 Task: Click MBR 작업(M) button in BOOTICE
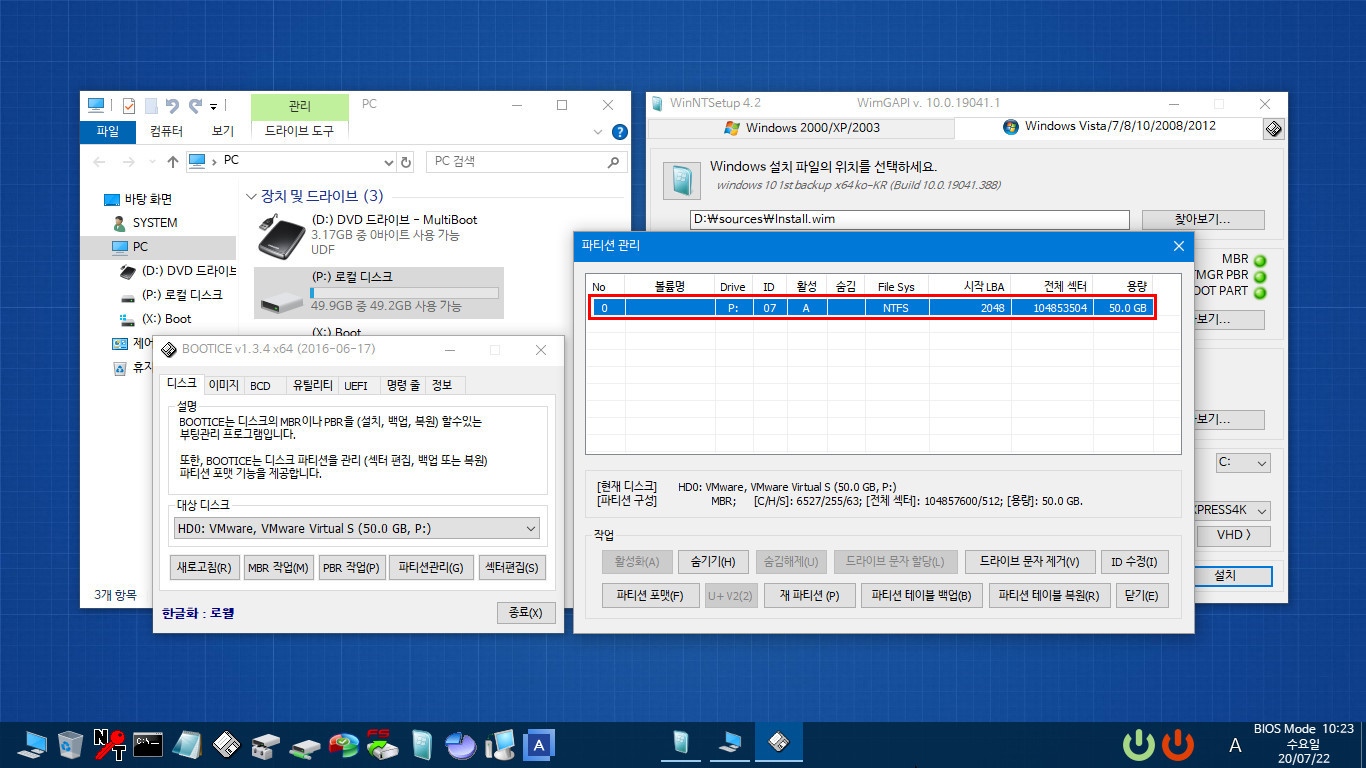pos(278,568)
